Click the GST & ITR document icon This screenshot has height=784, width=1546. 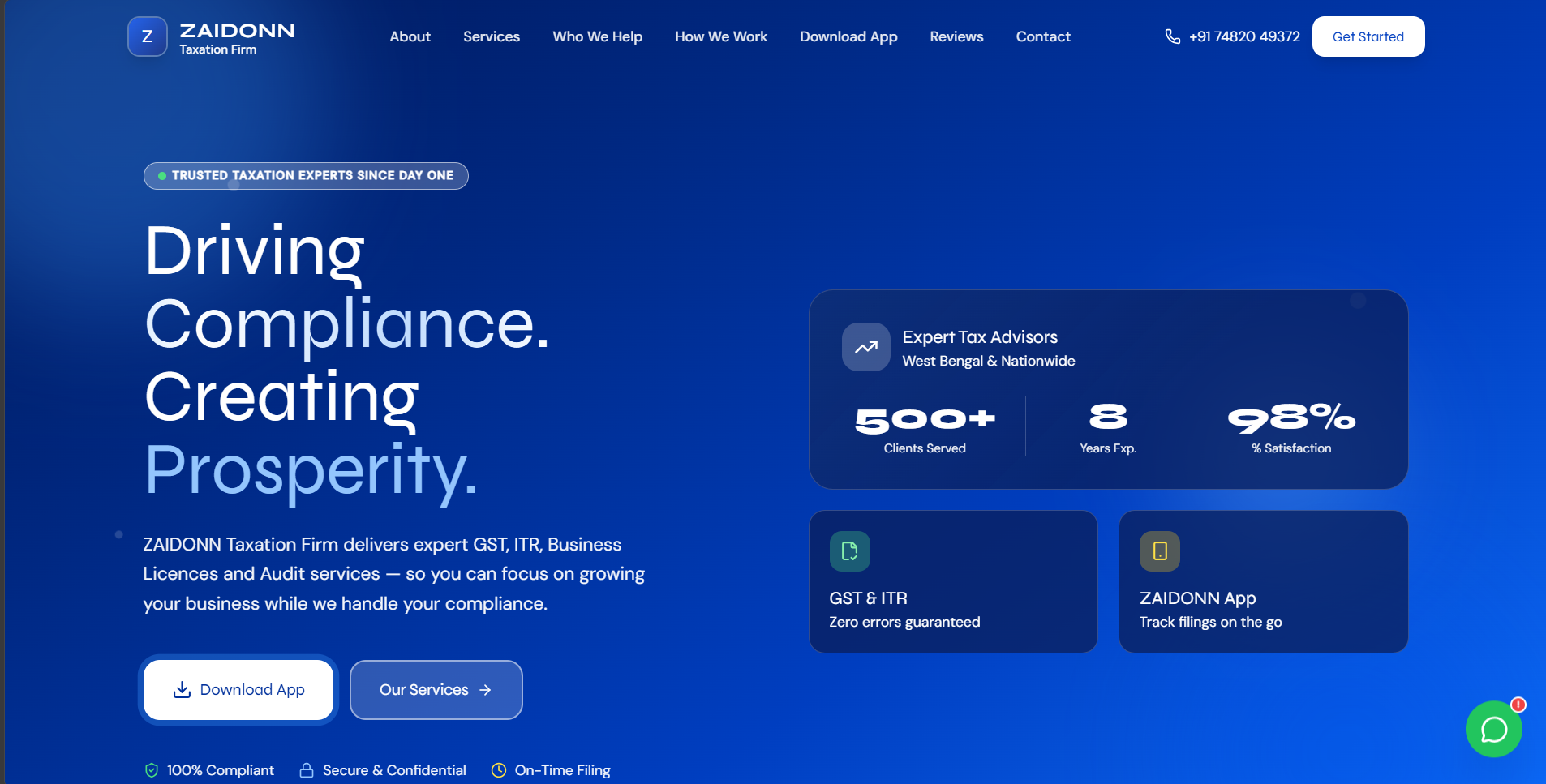850,551
